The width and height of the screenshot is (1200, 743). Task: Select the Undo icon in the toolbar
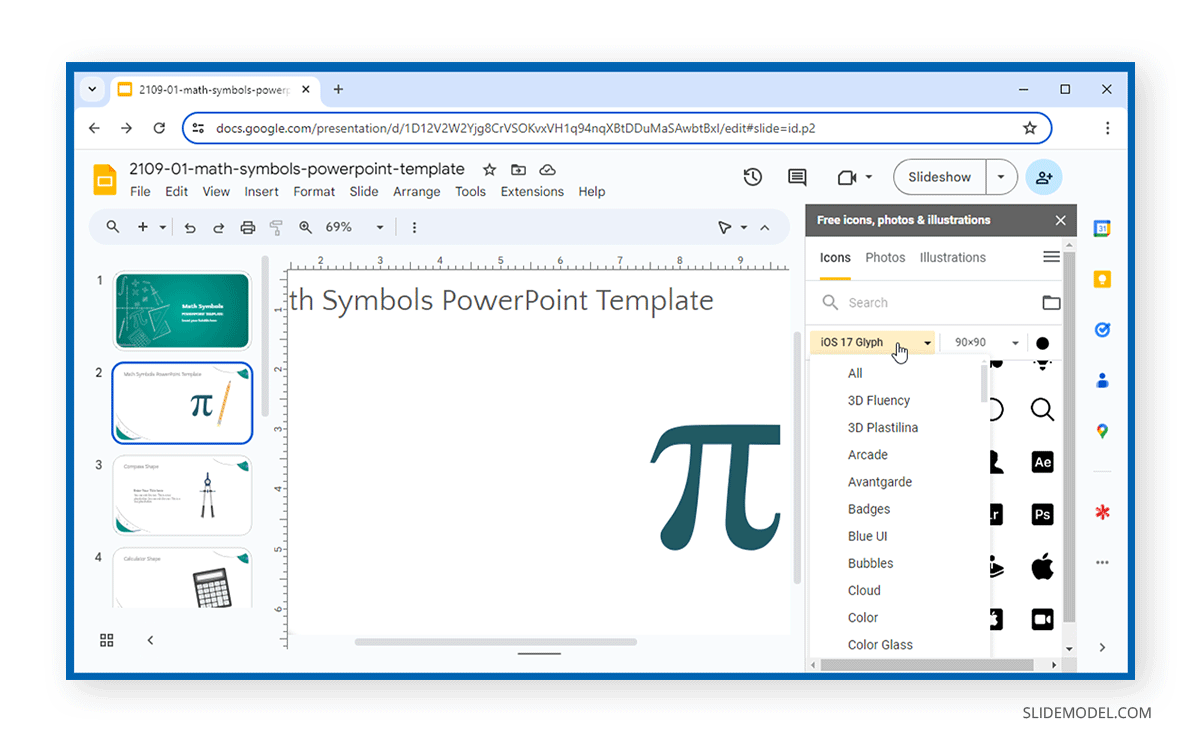pos(190,227)
